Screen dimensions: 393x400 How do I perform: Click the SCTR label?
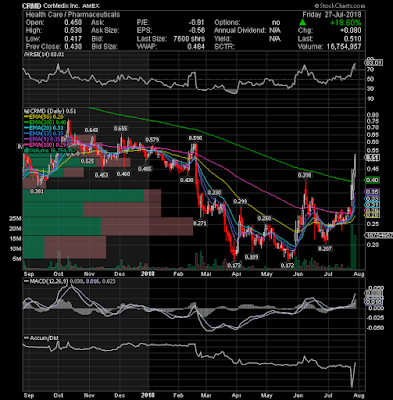pyautogui.click(x=224, y=47)
